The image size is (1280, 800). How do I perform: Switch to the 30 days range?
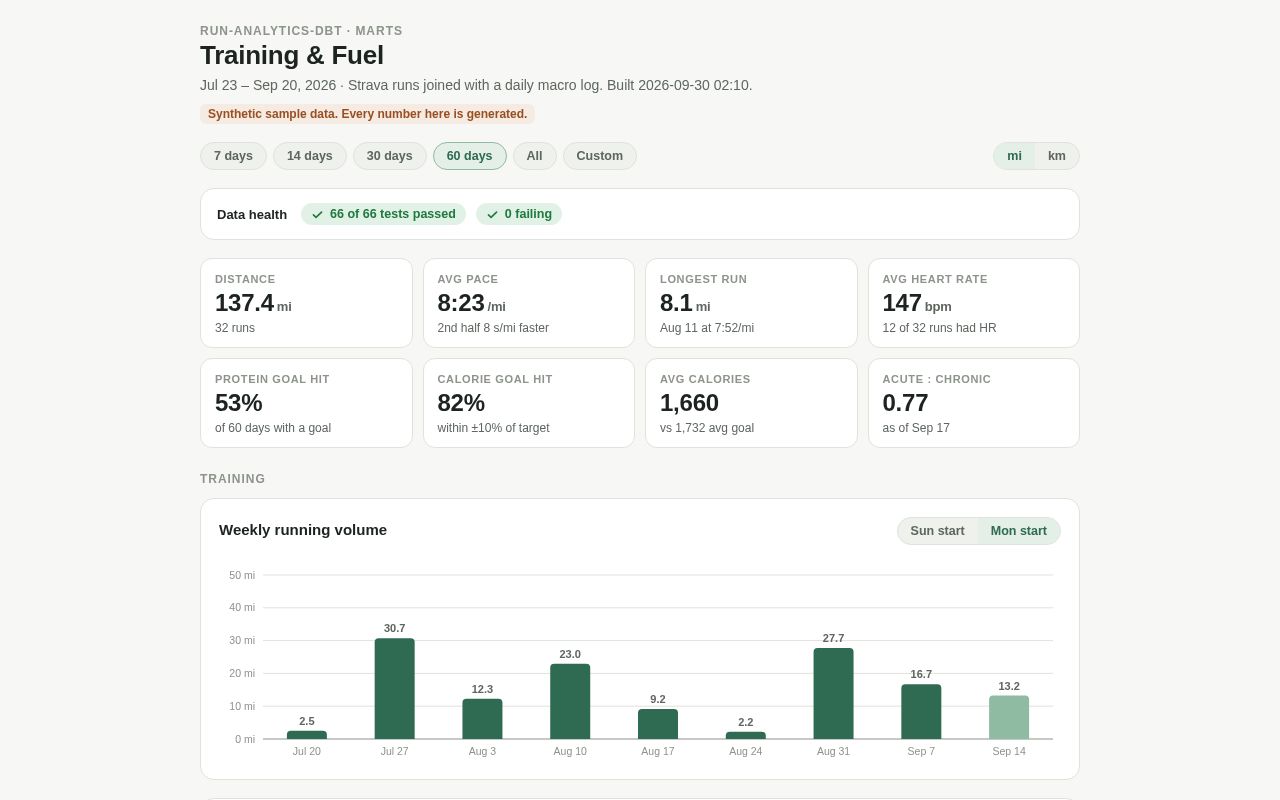pyautogui.click(x=390, y=156)
